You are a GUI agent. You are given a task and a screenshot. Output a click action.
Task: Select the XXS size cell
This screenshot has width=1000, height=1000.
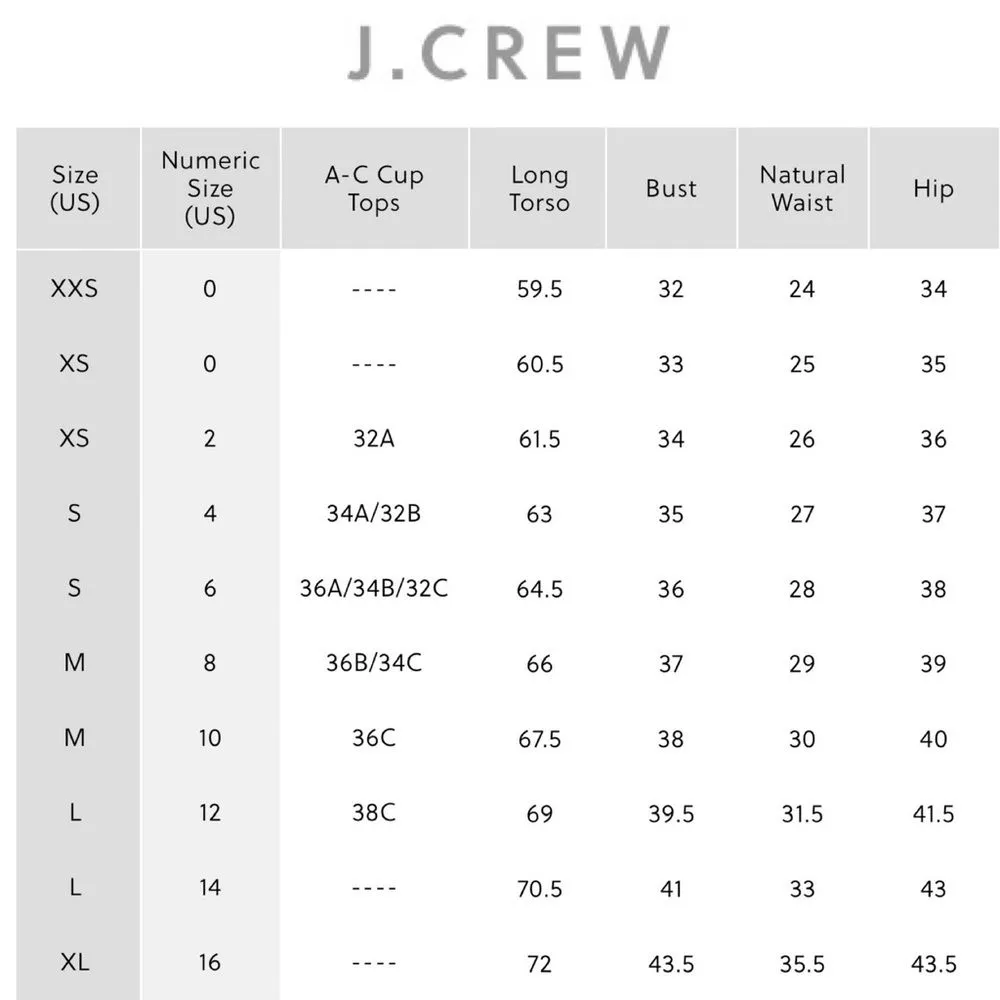coord(75,289)
